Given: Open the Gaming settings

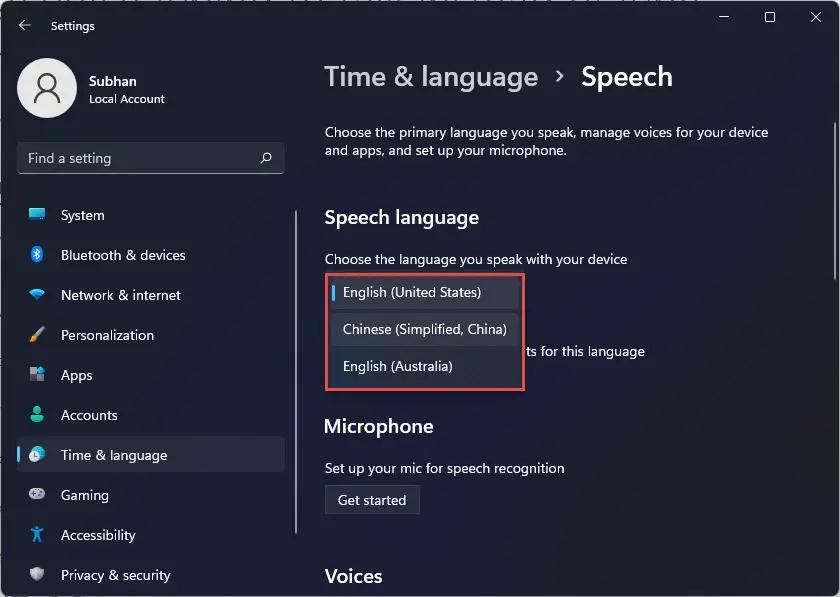Looking at the screenshot, I should point(151,495).
